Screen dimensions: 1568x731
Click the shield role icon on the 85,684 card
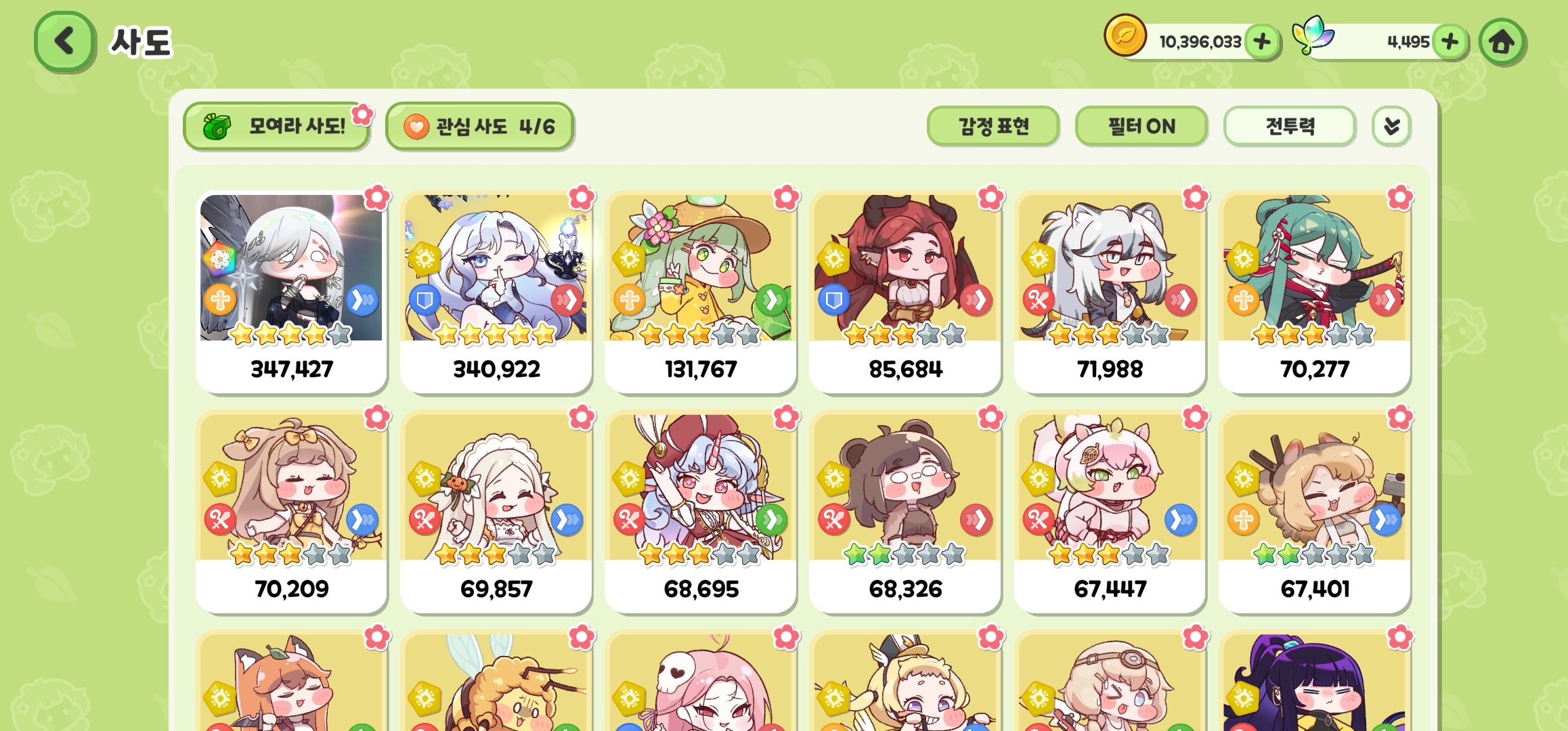tap(833, 299)
